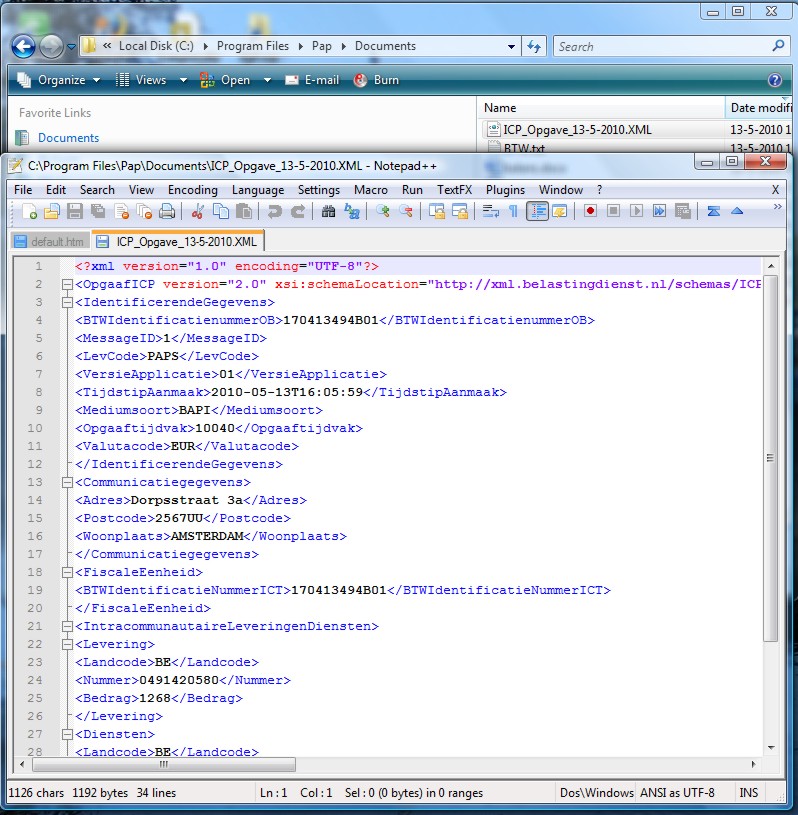This screenshot has width=798, height=815.
Task: Click the New file icon in Notepad++ toolbar
Action: 29,211
